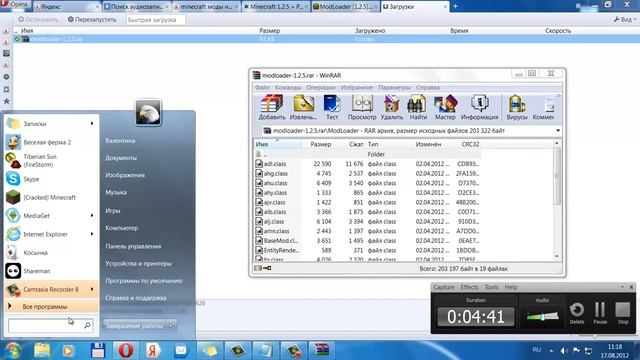The height and width of the screenshot is (360, 640).
Task: Launch Skype from the Start menu
Action: coord(51,179)
